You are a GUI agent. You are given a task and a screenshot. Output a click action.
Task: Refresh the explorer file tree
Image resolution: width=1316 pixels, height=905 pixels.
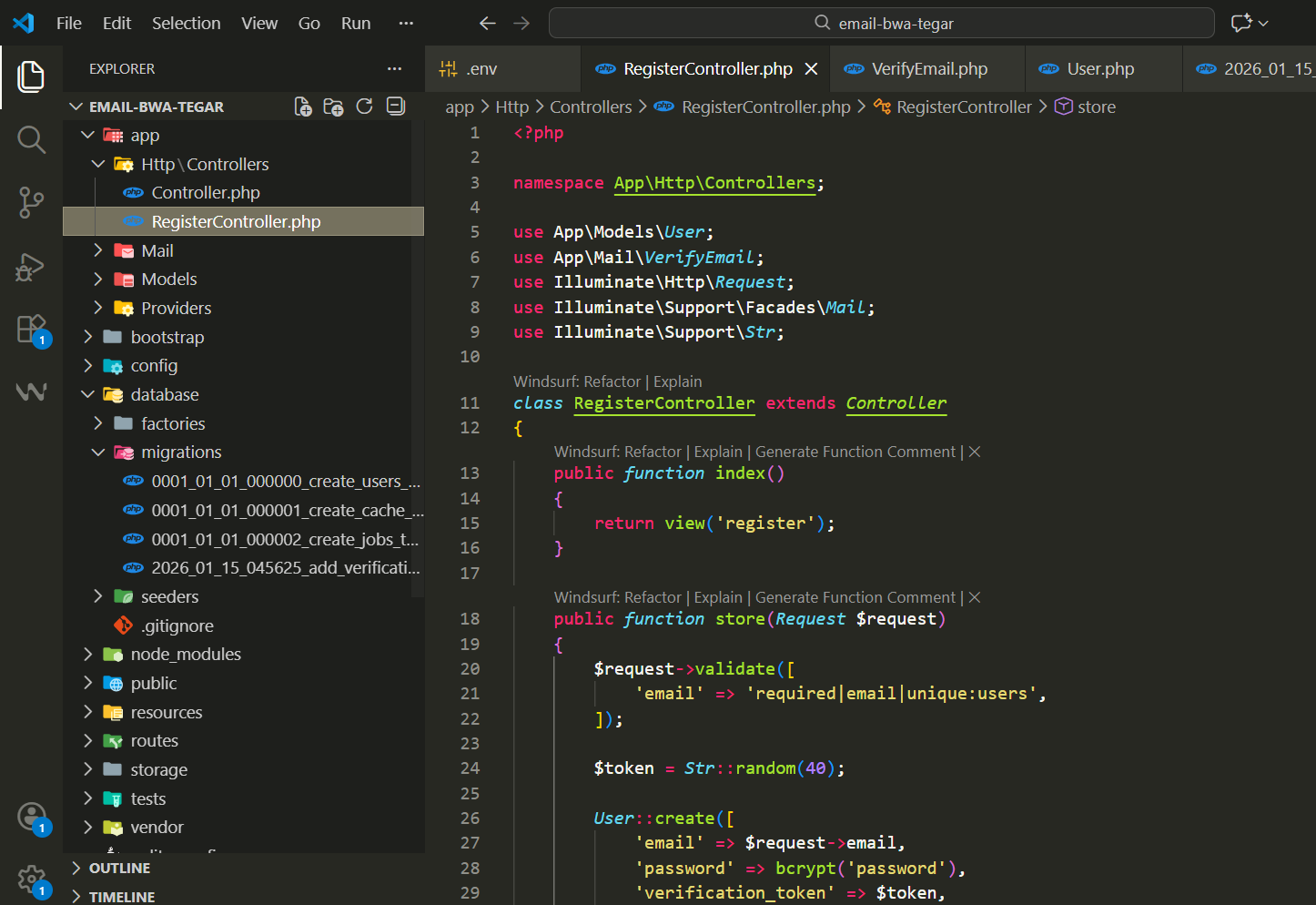[365, 107]
